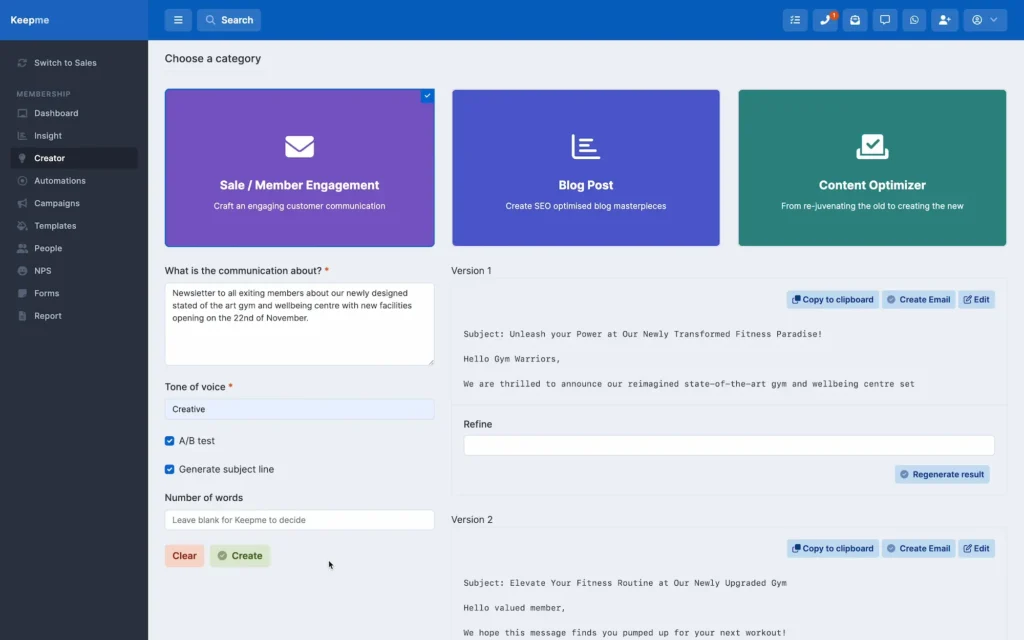
Task: Click the envelope icon on engagement card
Action: click(x=299, y=146)
